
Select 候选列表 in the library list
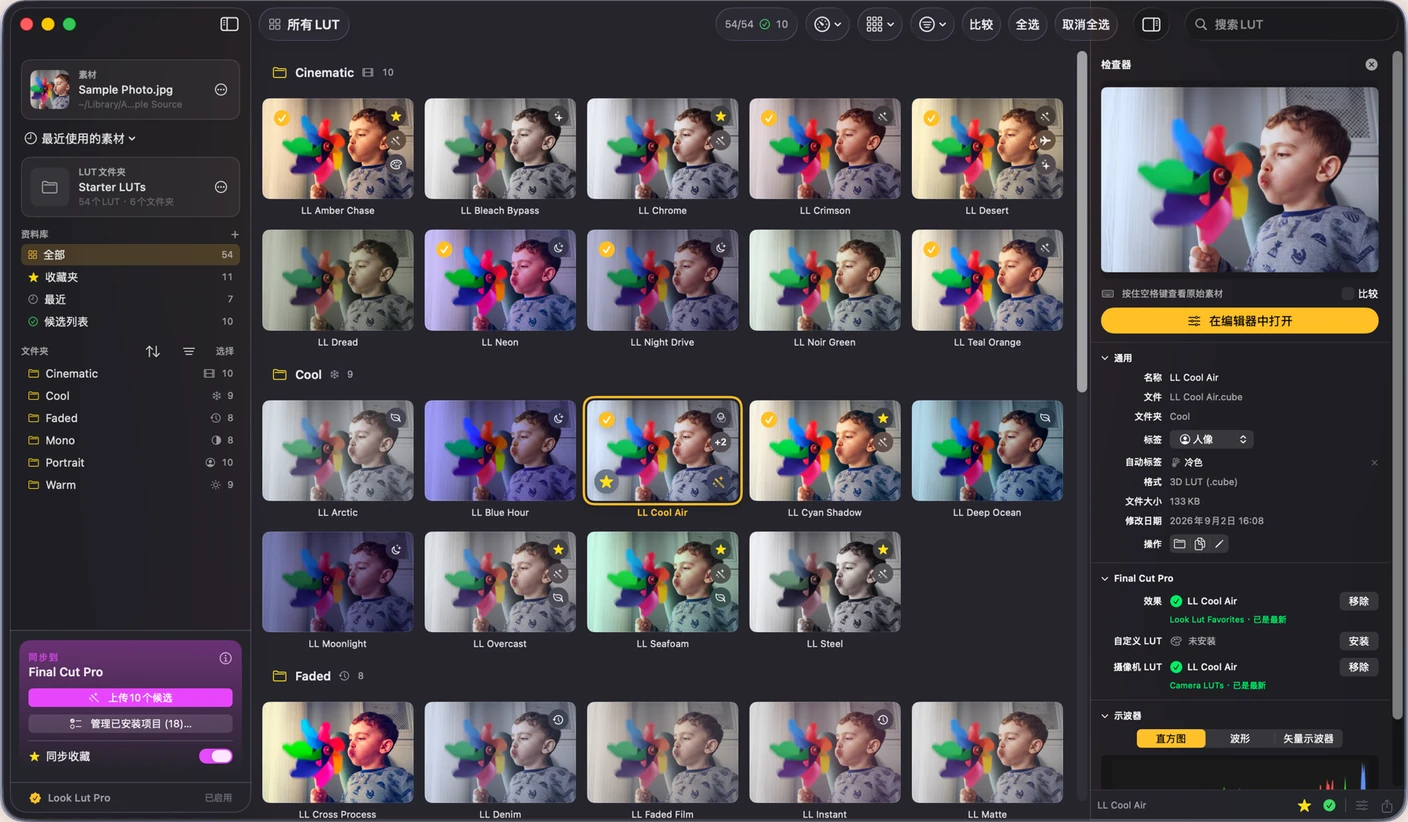tap(130, 321)
